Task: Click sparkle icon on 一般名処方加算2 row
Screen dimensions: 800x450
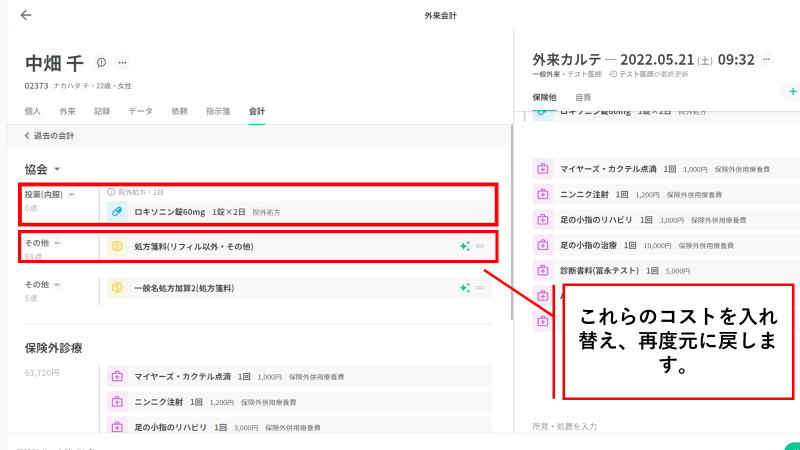Action: click(x=464, y=288)
